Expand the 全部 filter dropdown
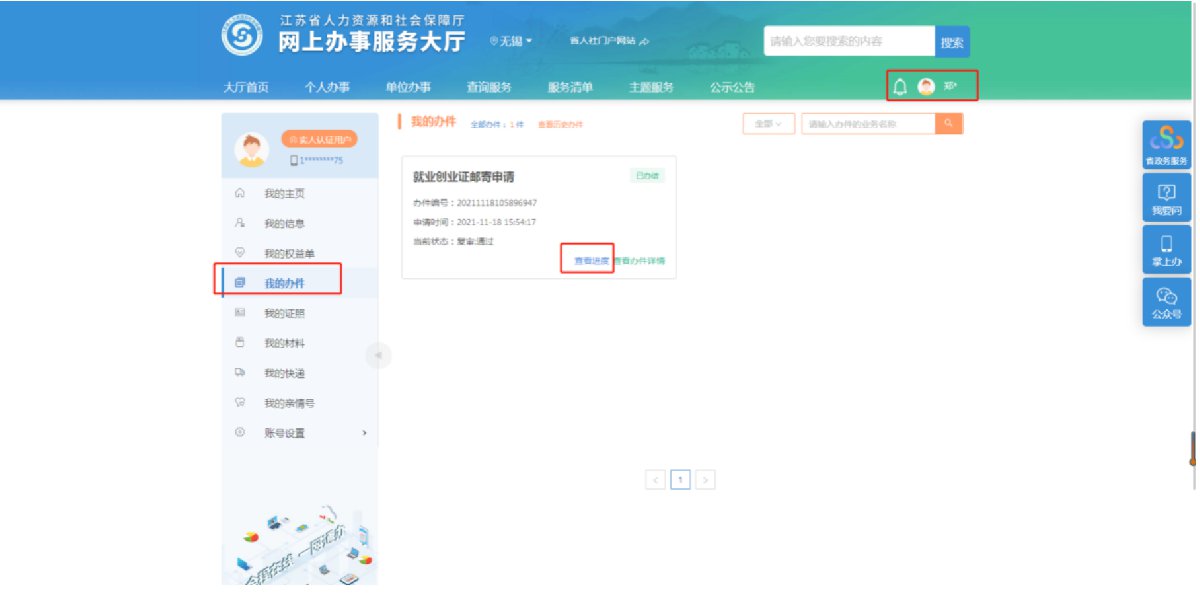 [x=768, y=124]
